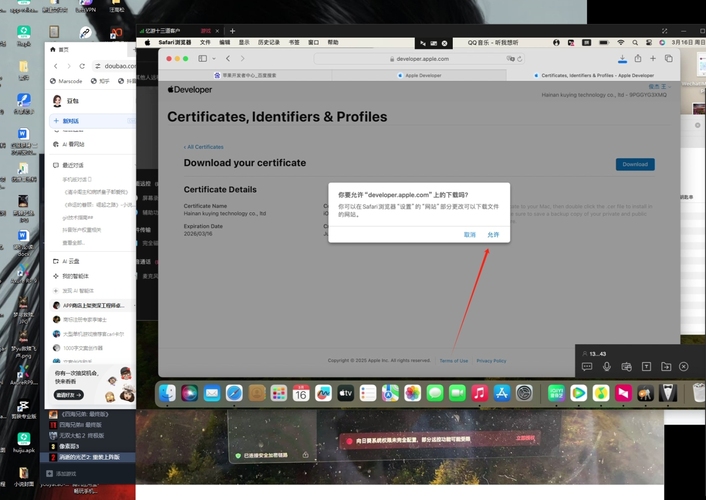Open Safari from the Dock
The height and width of the screenshot is (500, 706).
tap(234, 393)
